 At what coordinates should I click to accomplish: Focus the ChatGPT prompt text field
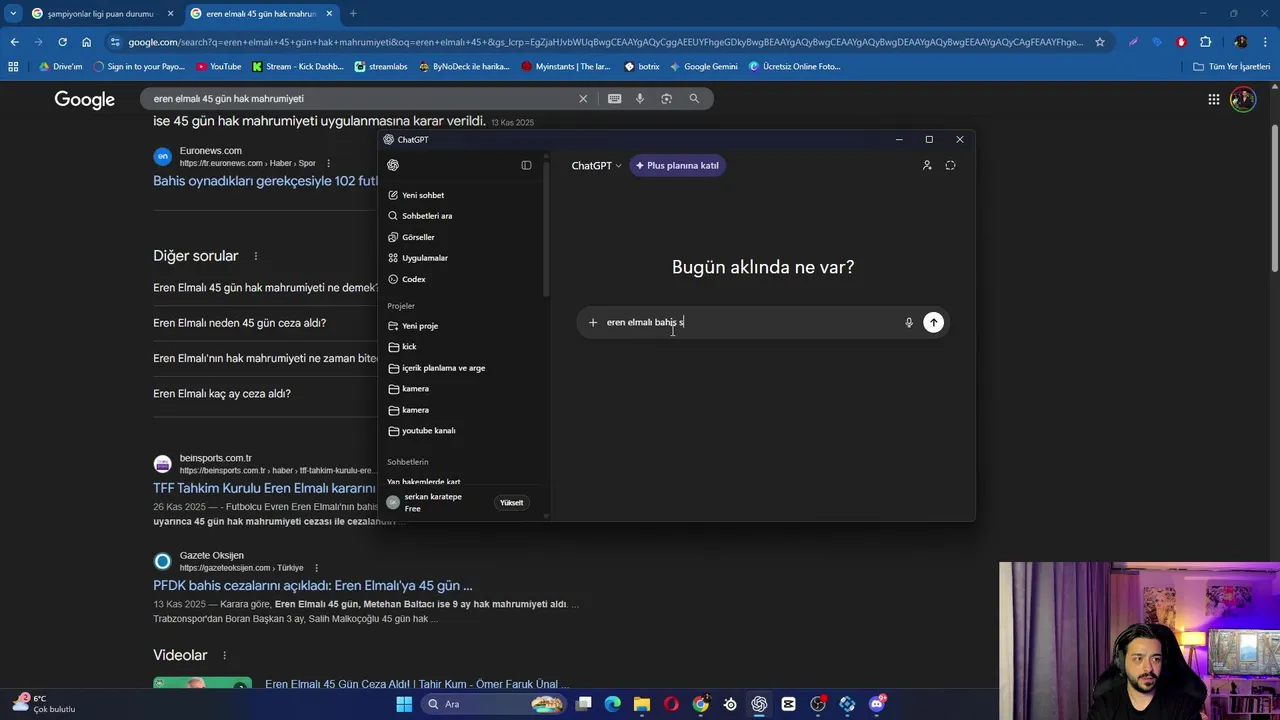pyautogui.click(x=750, y=322)
